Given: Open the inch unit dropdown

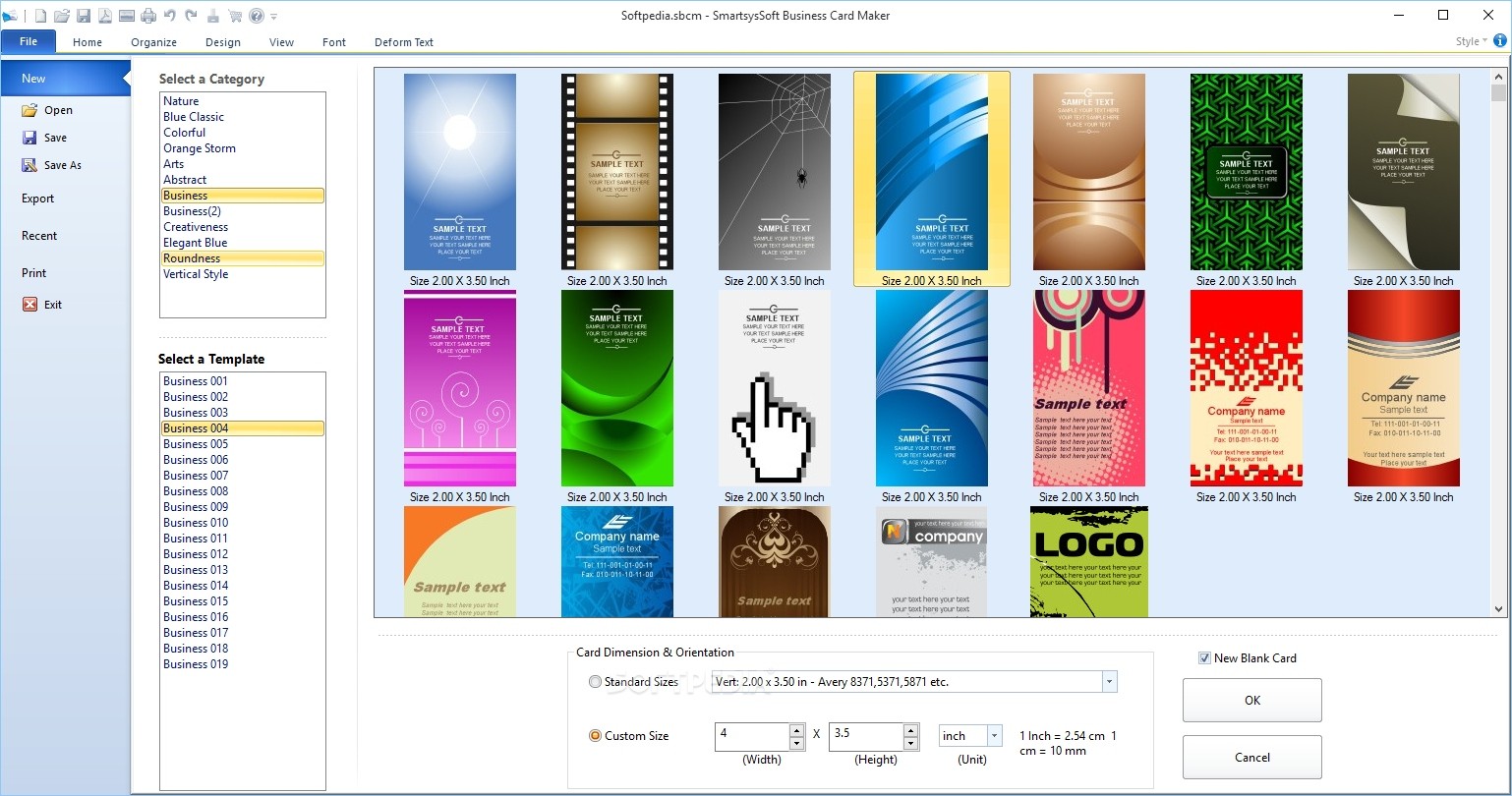Looking at the screenshot, I should [994, 736].
